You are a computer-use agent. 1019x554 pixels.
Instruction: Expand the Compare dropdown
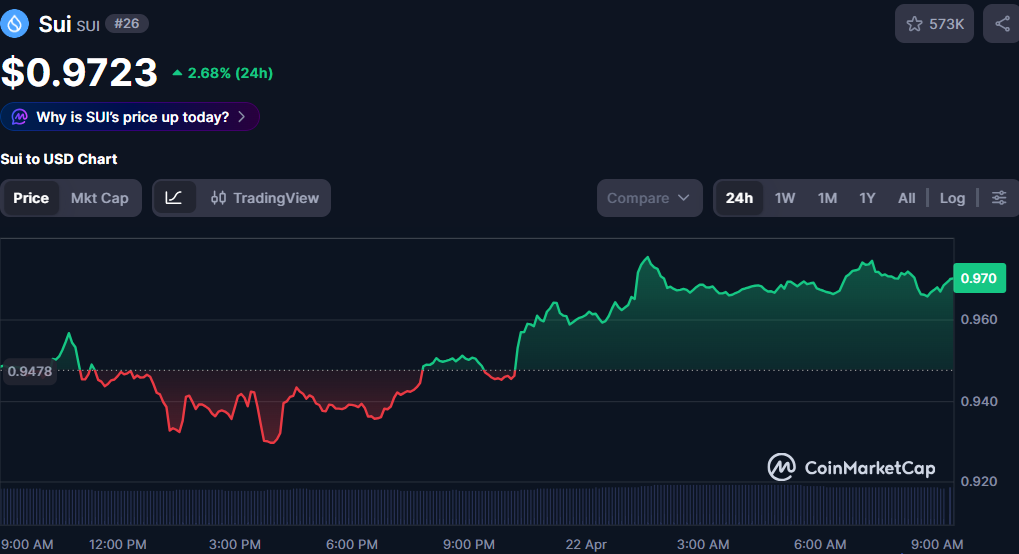(649, 198)
